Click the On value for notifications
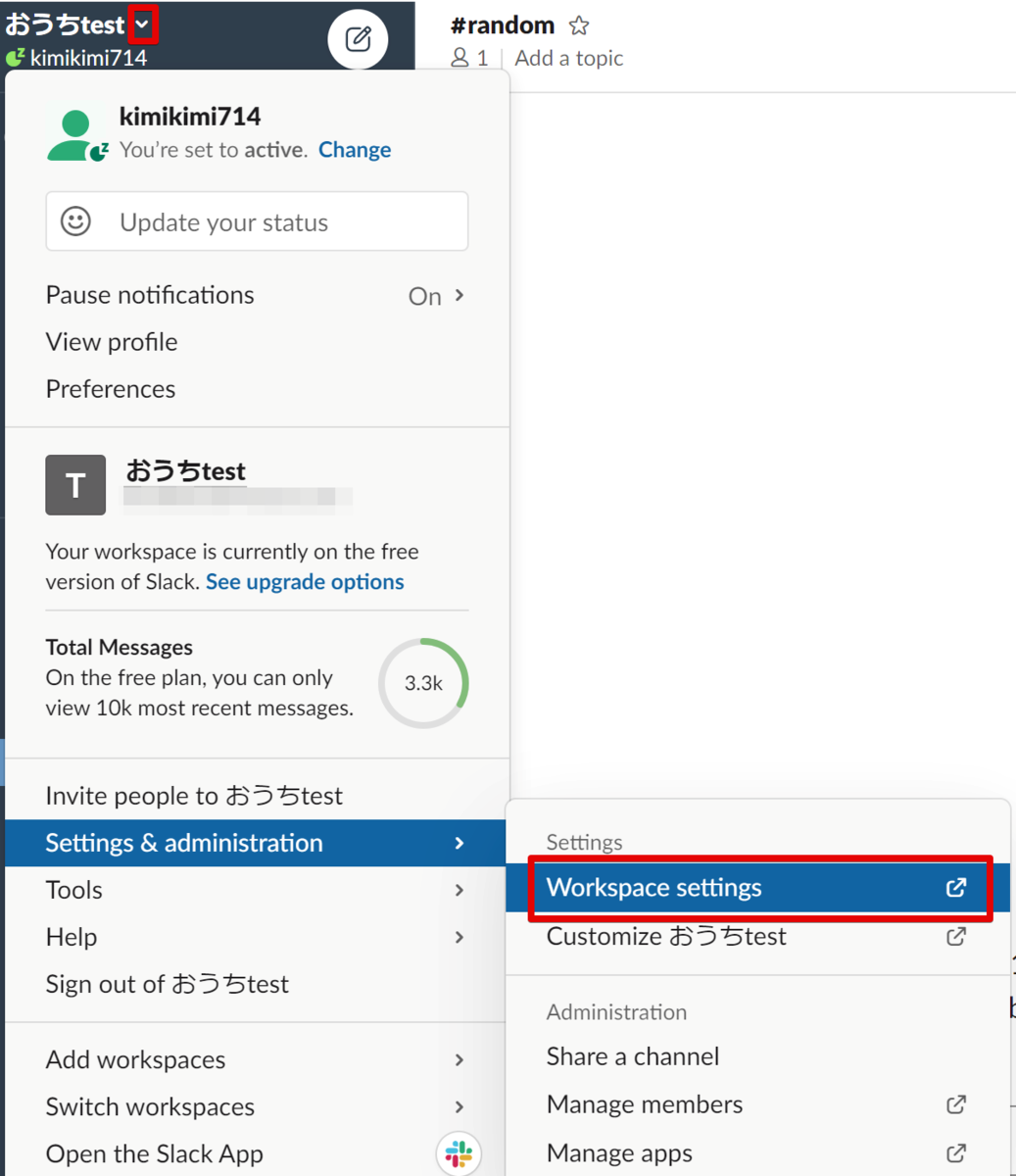This screenshot has height=1176, width=1016. (x=425, y=296)
